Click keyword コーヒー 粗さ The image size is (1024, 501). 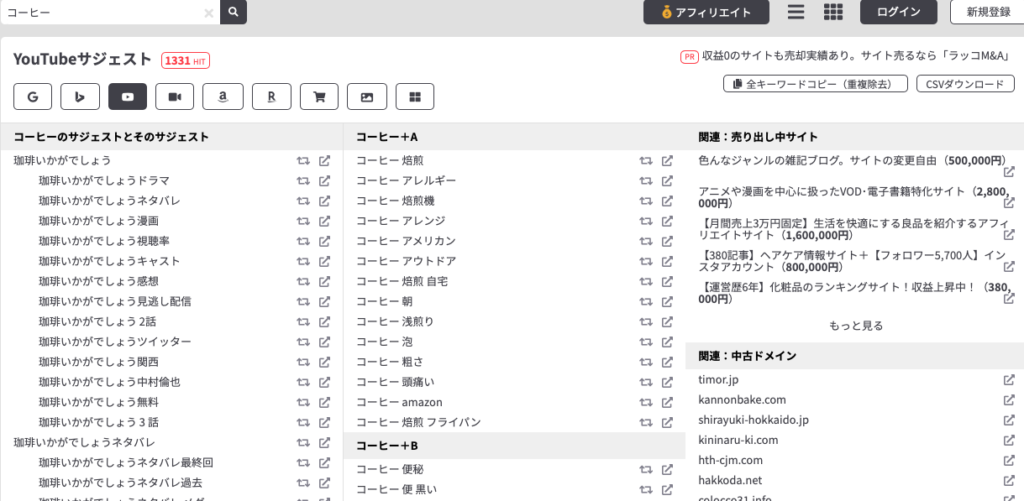(x=390, y=362)
